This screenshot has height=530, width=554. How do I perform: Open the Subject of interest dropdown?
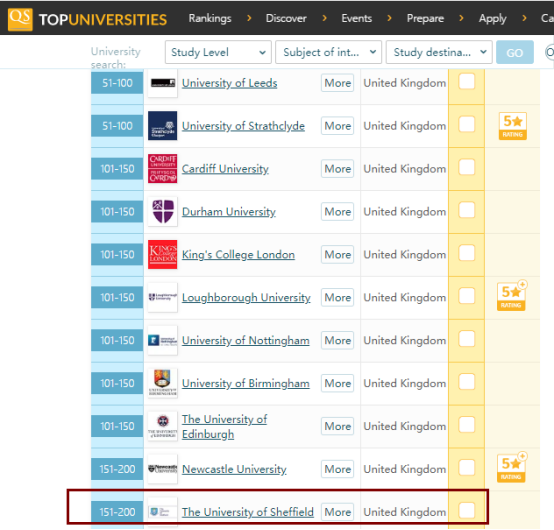coord(329,52)
